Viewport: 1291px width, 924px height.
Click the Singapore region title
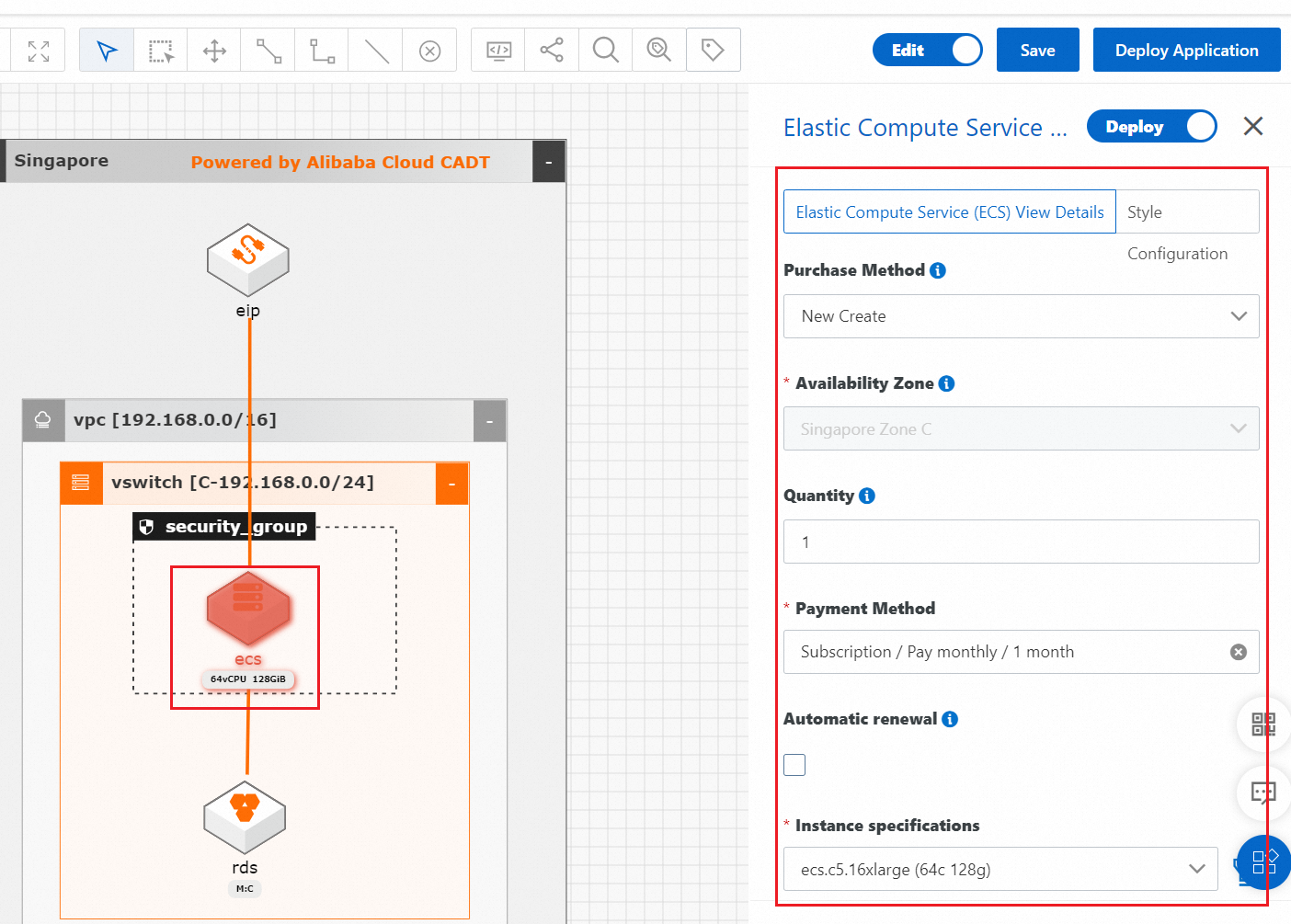pyautogui.click(x=62, y=161)
